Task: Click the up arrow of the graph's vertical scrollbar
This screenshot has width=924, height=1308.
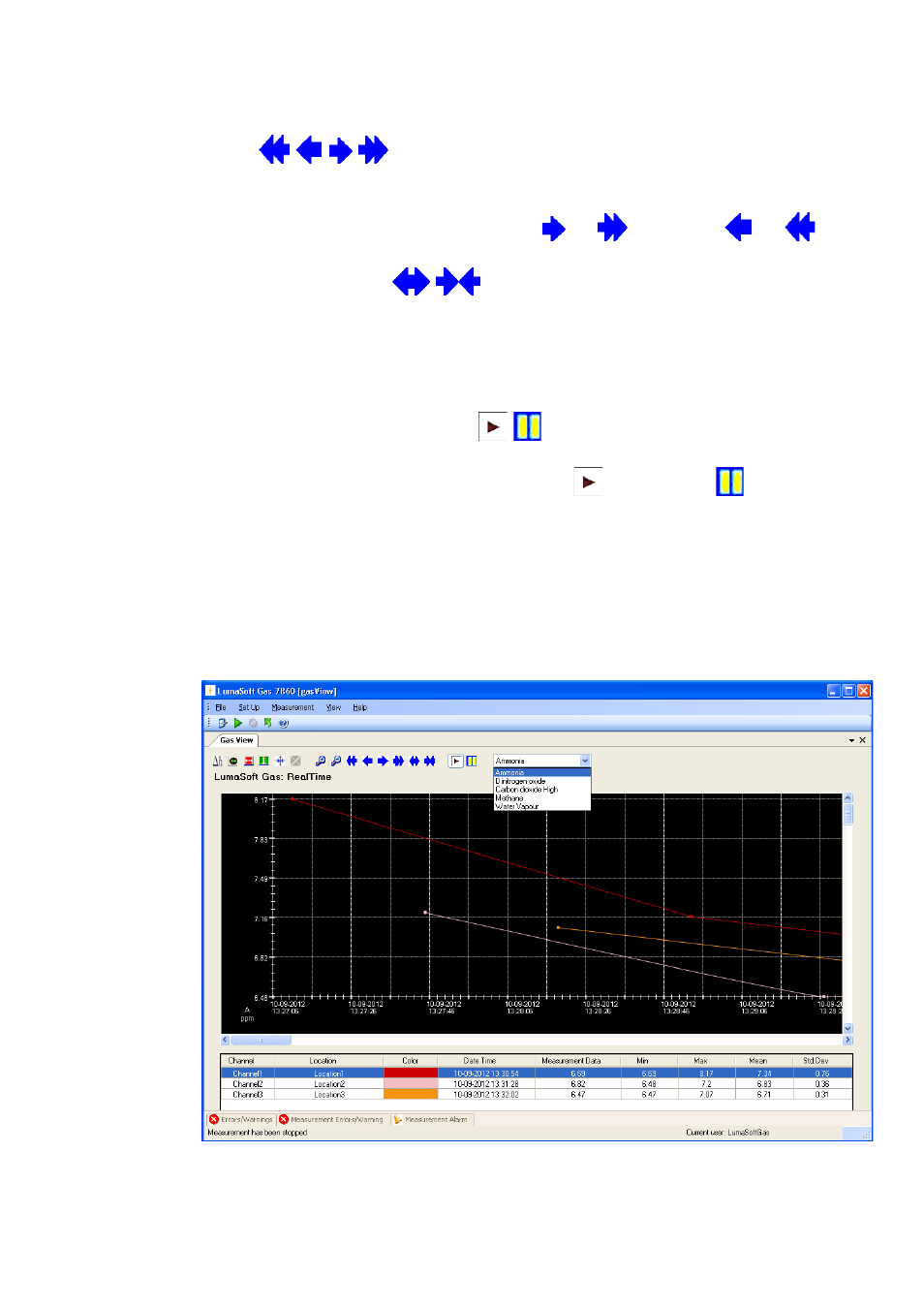Action: pyautogui.click(x=848, y=798)
